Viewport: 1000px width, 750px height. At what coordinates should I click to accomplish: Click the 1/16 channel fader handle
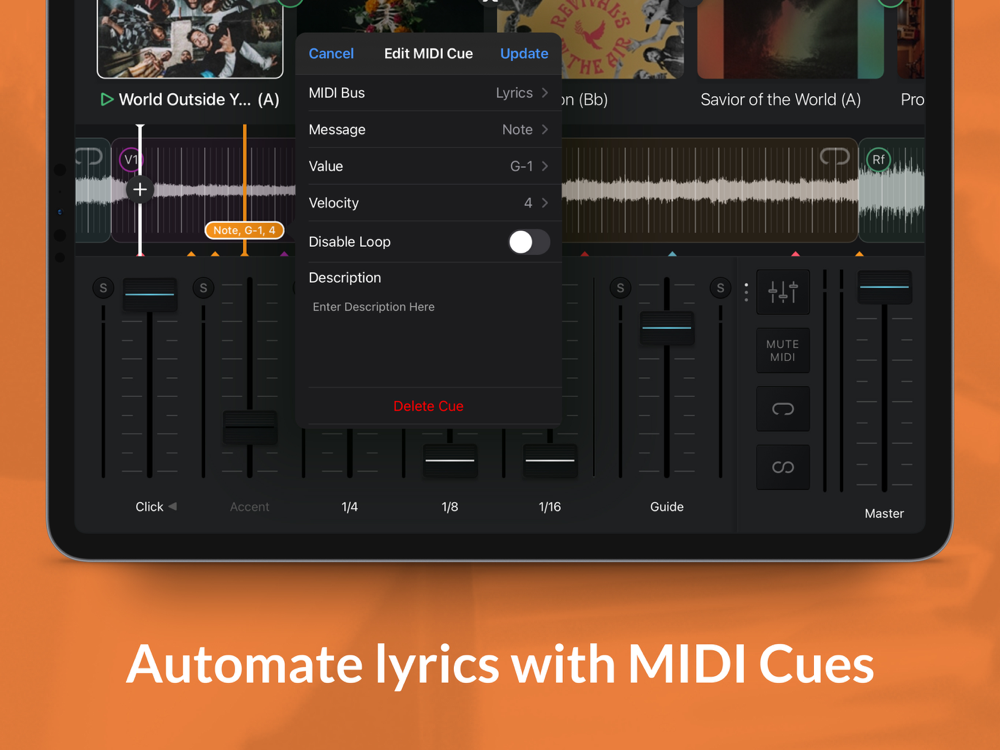click(550, 460)
